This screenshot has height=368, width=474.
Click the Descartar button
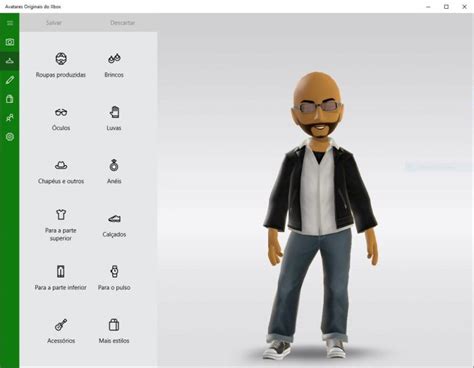click(122, 23)
